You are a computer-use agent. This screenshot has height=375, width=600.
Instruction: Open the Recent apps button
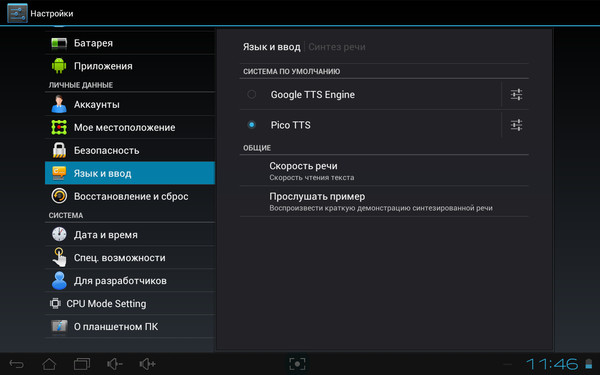click(82, 364)
